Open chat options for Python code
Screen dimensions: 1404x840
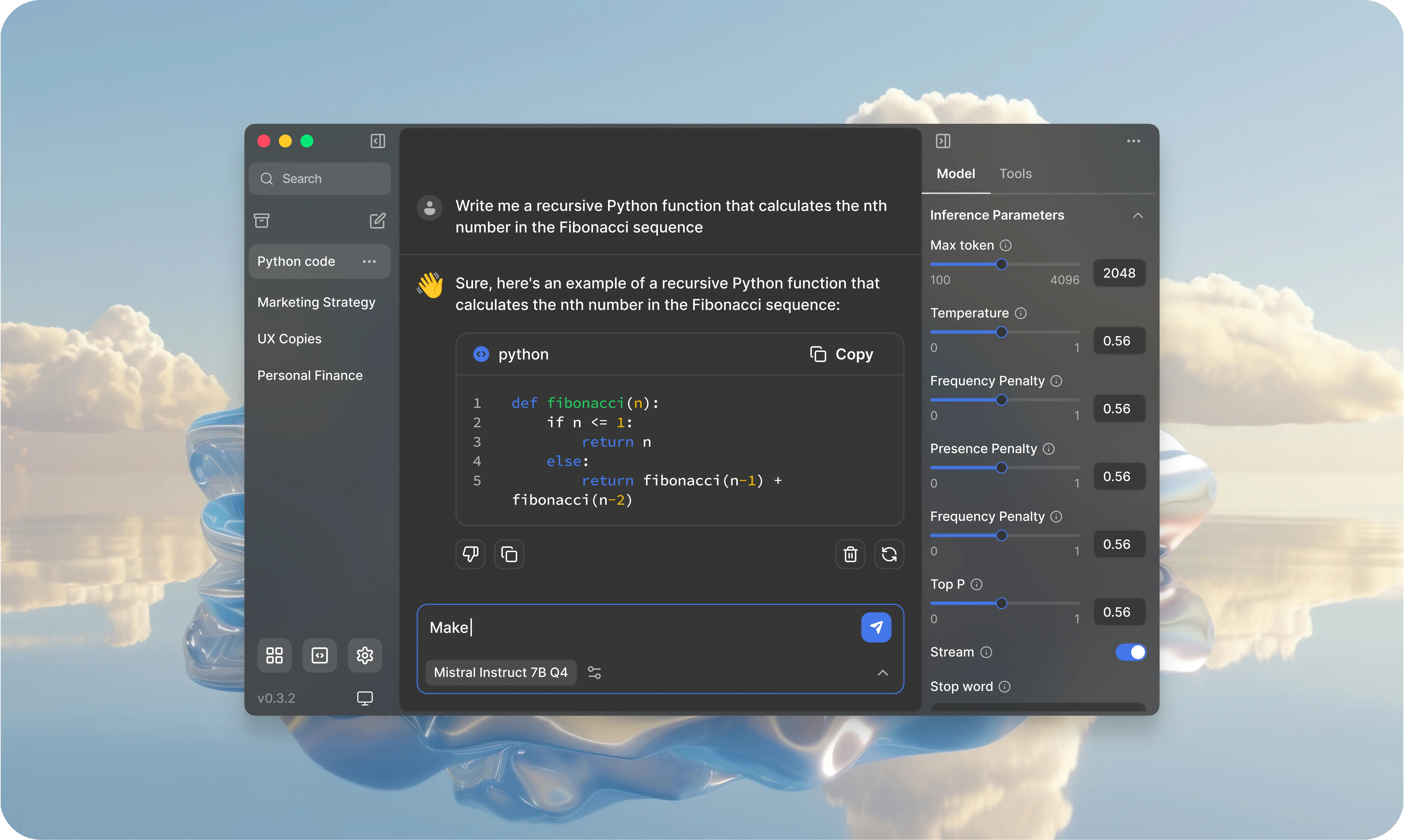coord(370,262)
